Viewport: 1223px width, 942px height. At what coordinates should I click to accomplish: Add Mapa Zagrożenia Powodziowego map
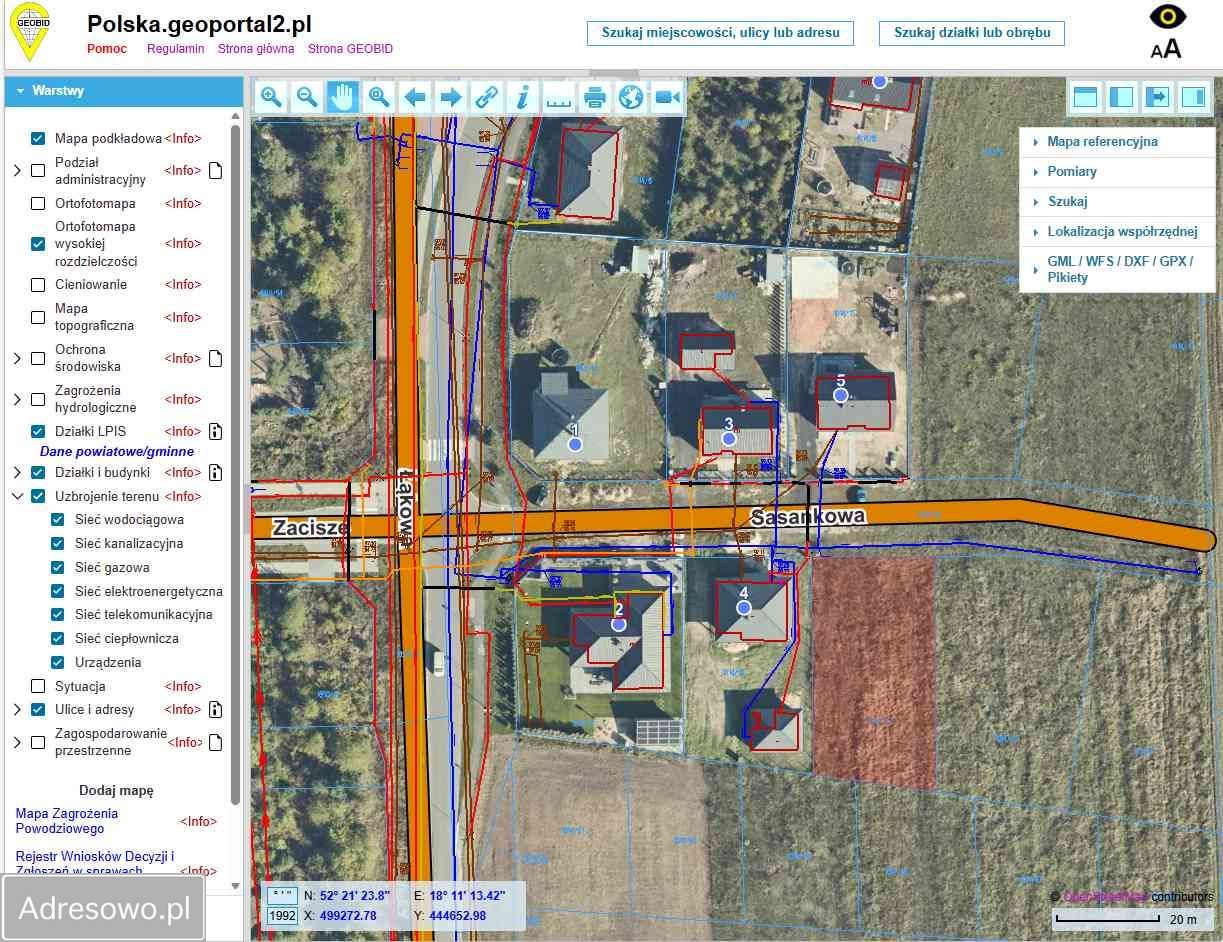coord(67,821)
